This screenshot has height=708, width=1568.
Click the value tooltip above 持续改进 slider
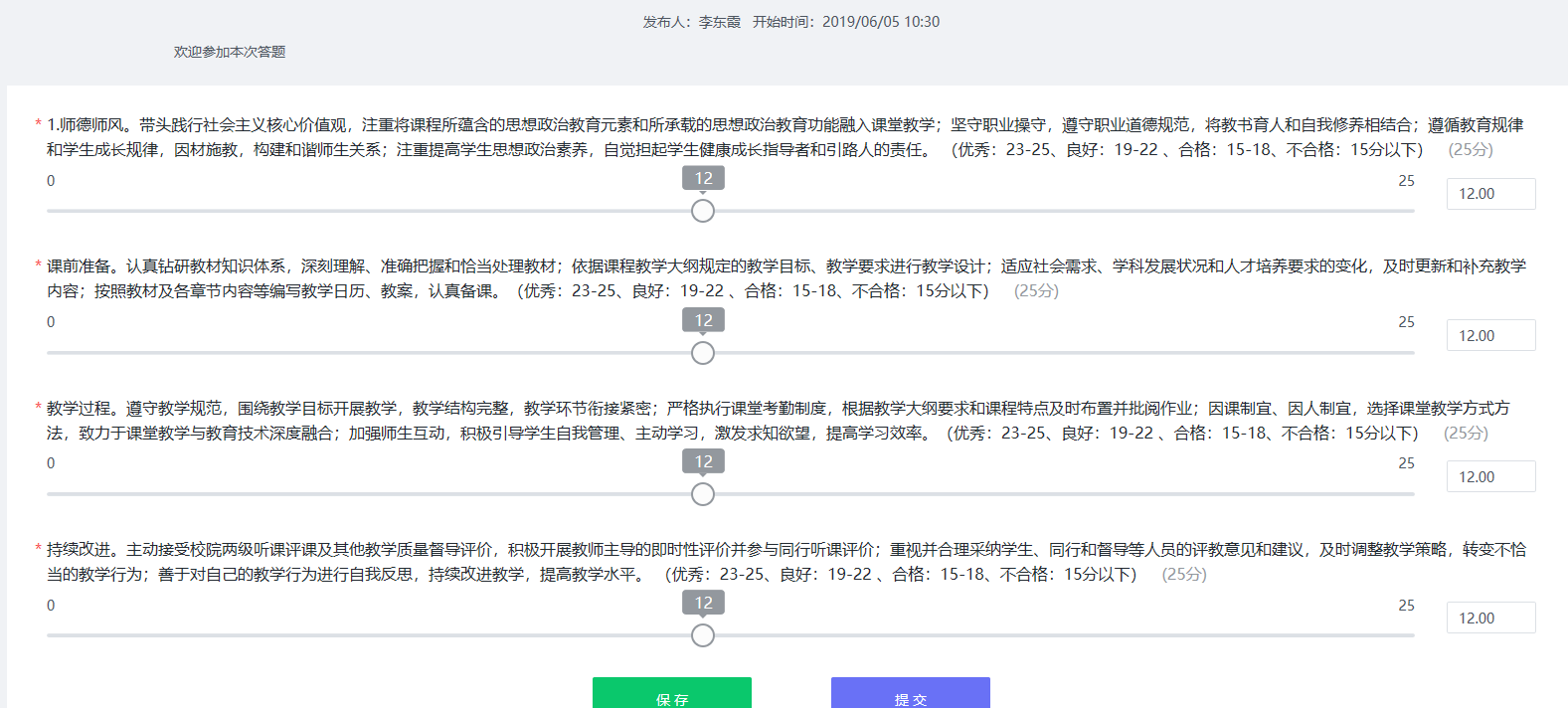pyautogui.click(x=703, y=603)
